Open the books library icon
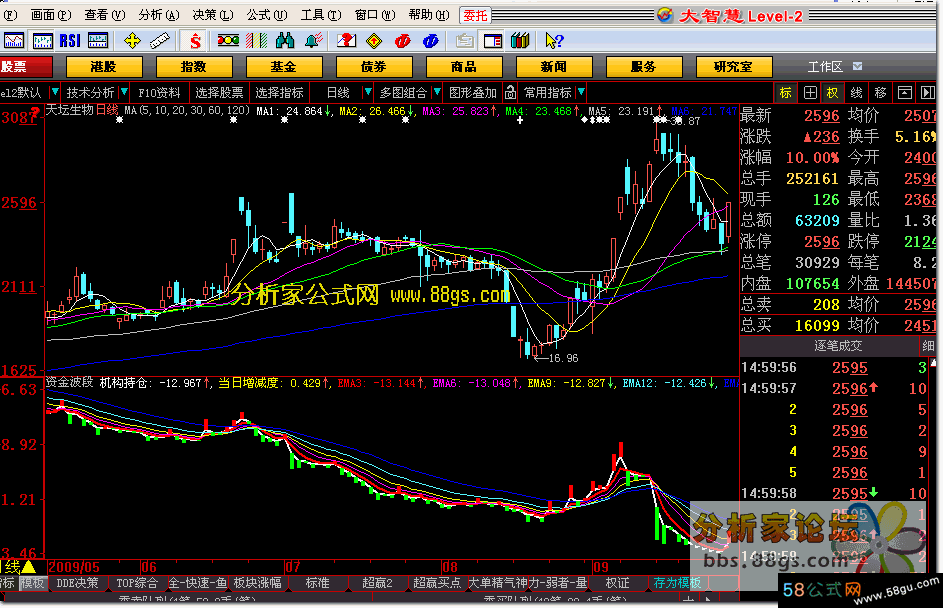 coord(520,40)
